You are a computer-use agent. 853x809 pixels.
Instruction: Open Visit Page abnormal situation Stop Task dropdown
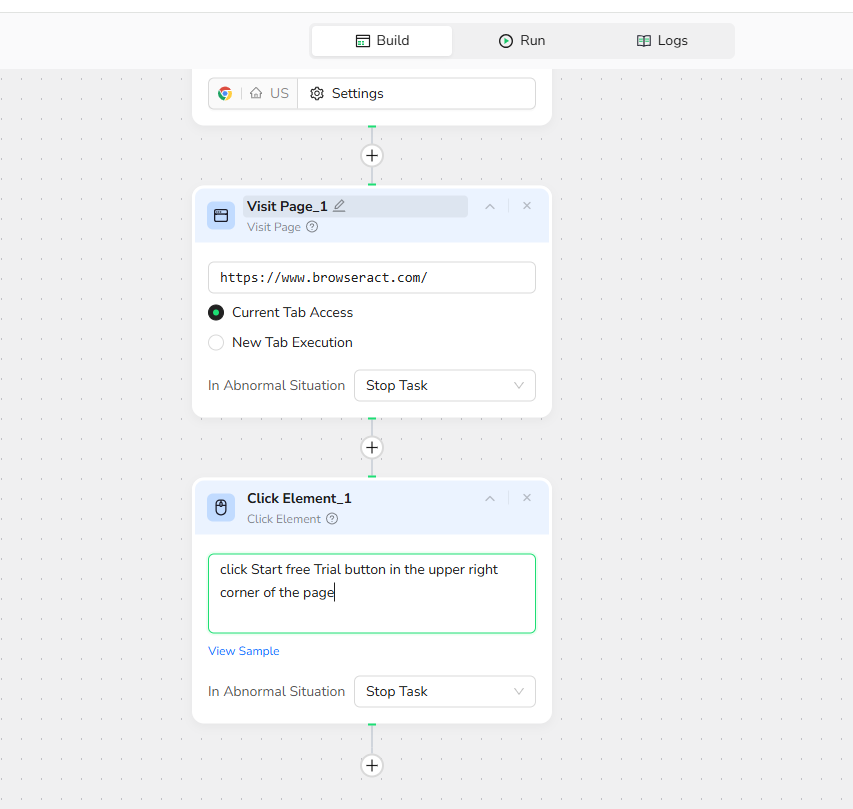tap(444, 385)
